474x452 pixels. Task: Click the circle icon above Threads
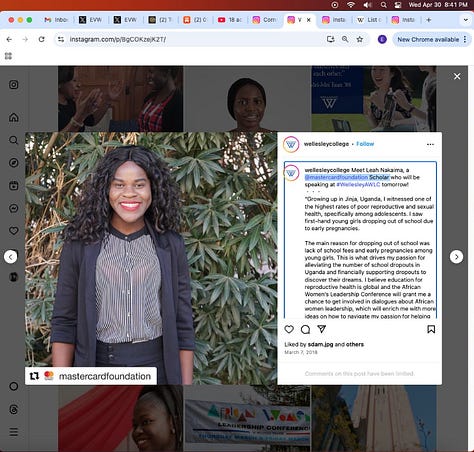point(14,386)
